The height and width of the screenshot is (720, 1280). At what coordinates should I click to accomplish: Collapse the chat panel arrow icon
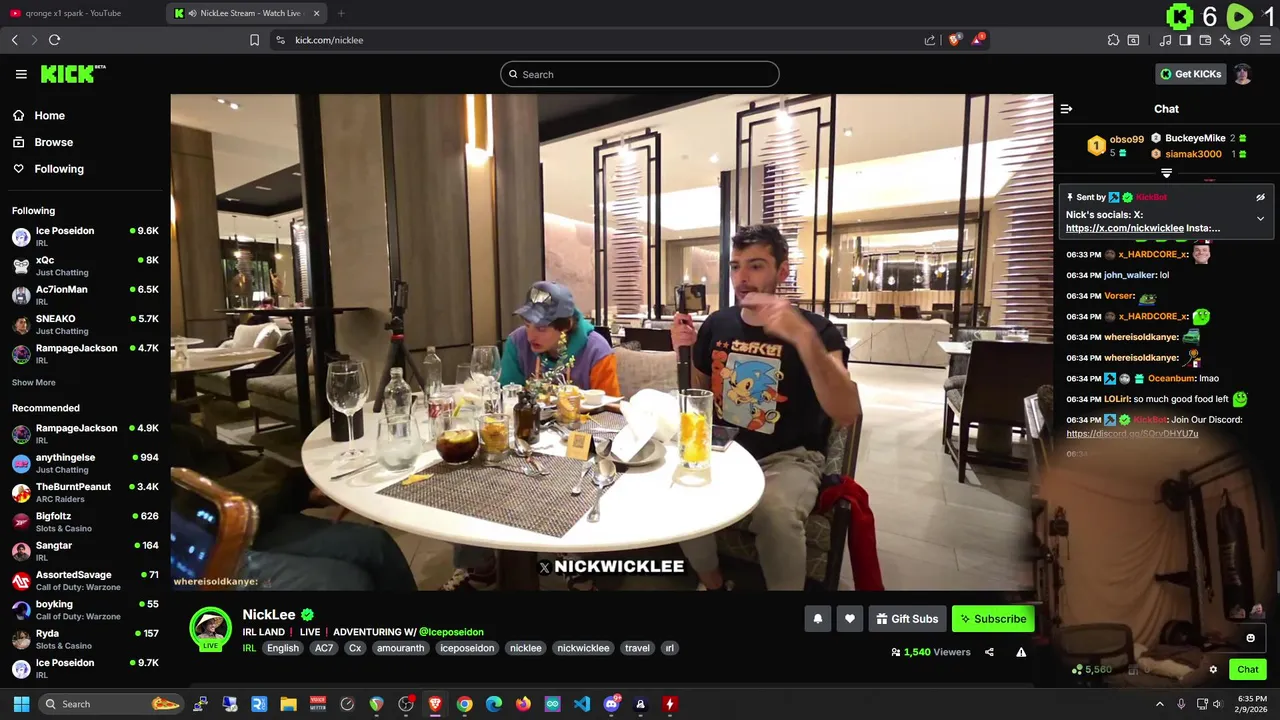pos(1066,109)
